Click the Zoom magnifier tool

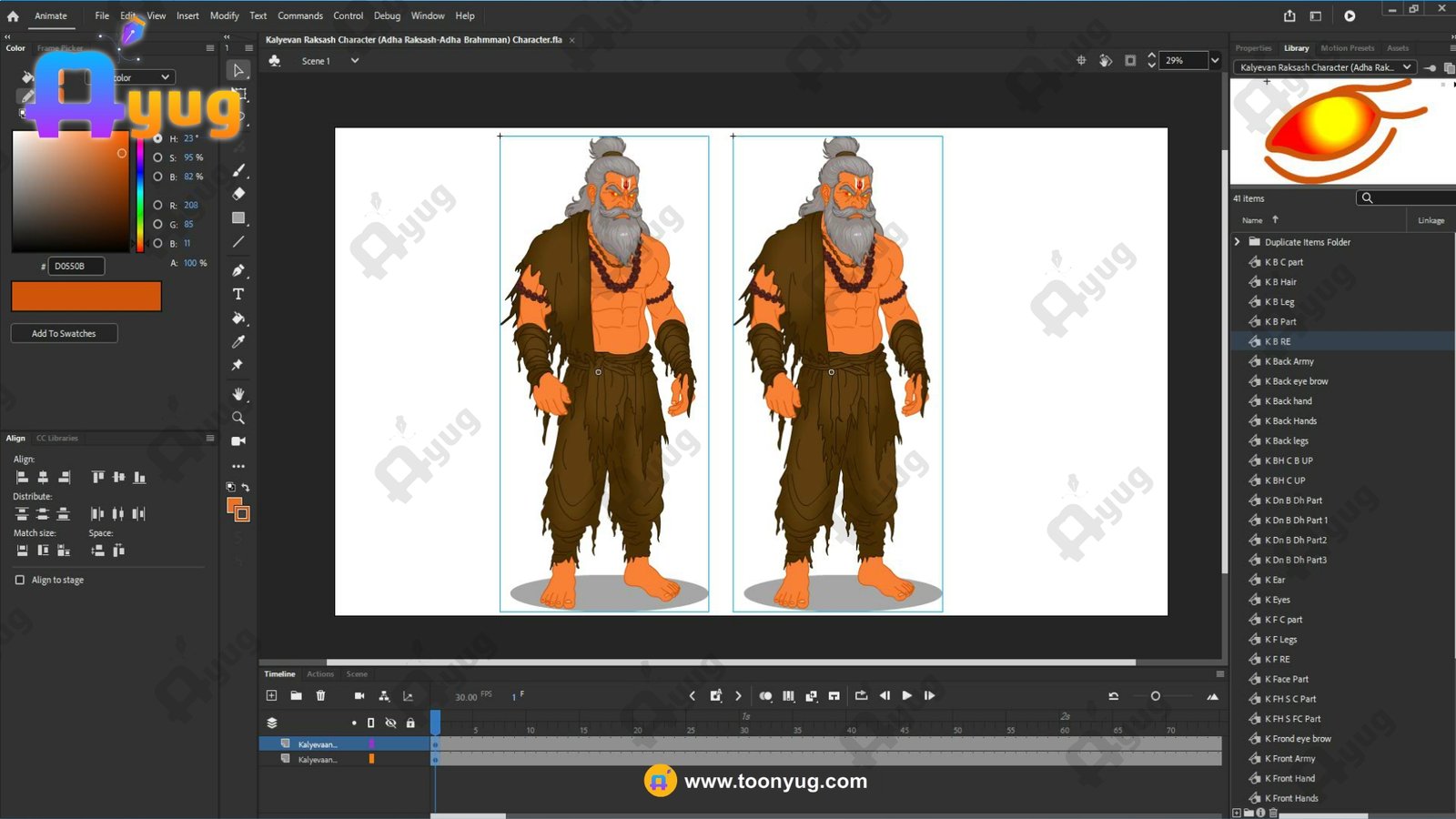(x=238, y=418)
